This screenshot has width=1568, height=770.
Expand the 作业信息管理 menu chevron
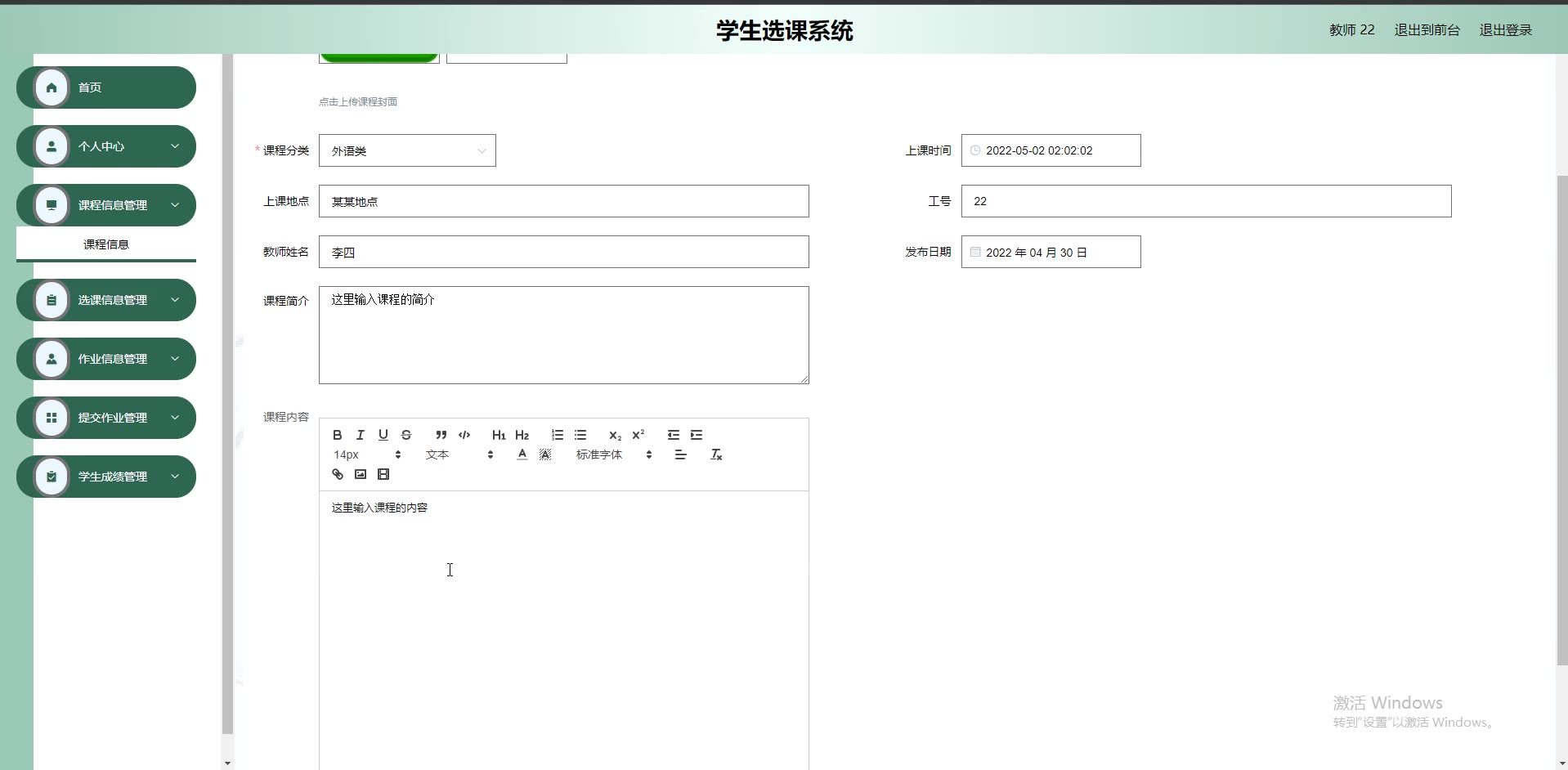pyautogui.click(x=175, y=359)
